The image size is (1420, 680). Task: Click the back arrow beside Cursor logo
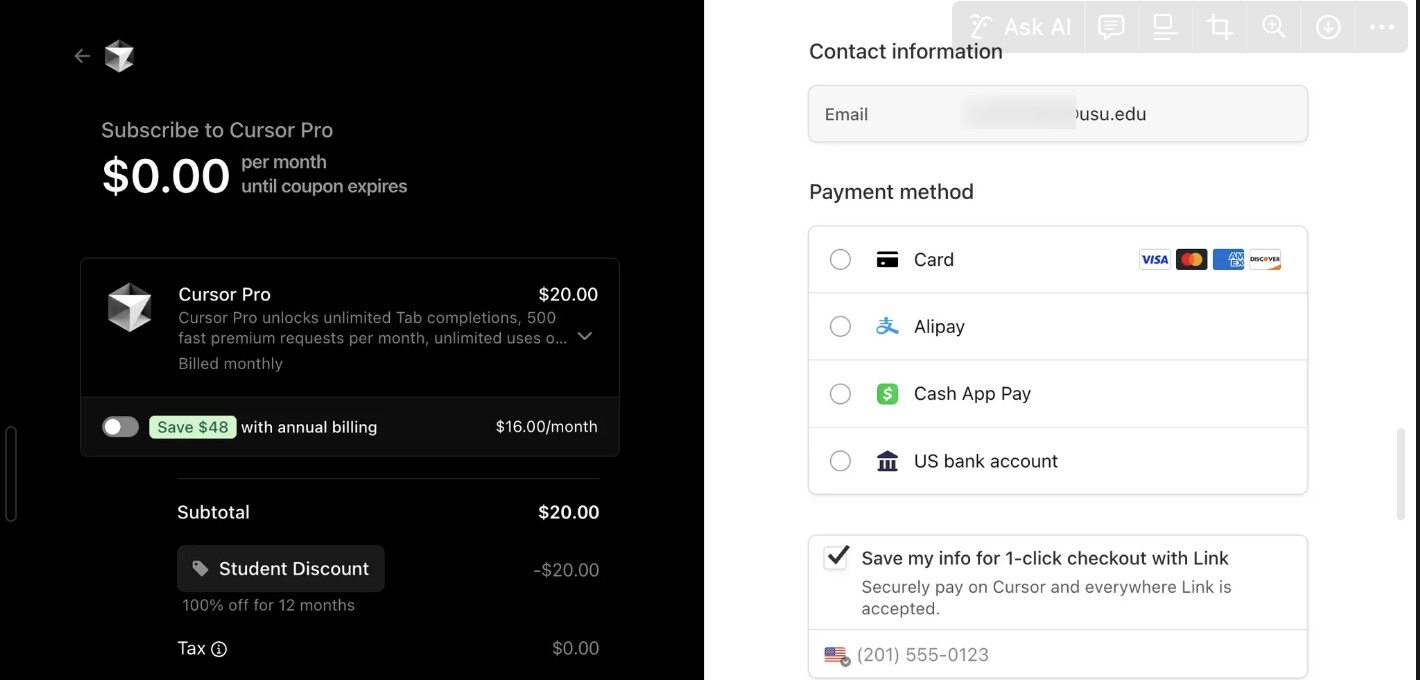82,57
